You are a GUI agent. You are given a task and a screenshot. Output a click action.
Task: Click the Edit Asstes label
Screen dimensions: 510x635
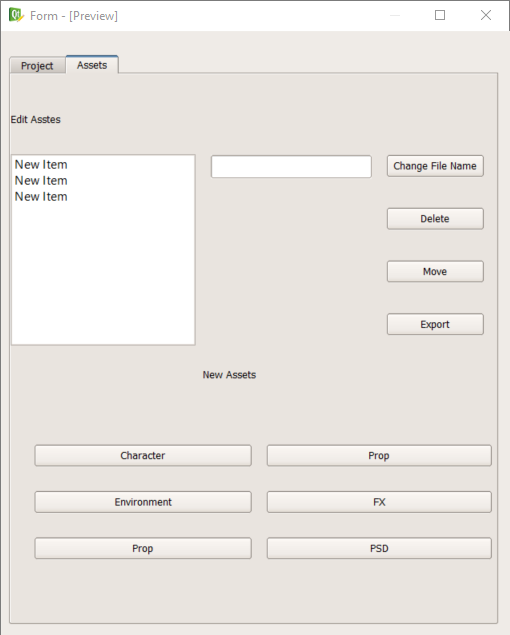(x=36, y=119)
